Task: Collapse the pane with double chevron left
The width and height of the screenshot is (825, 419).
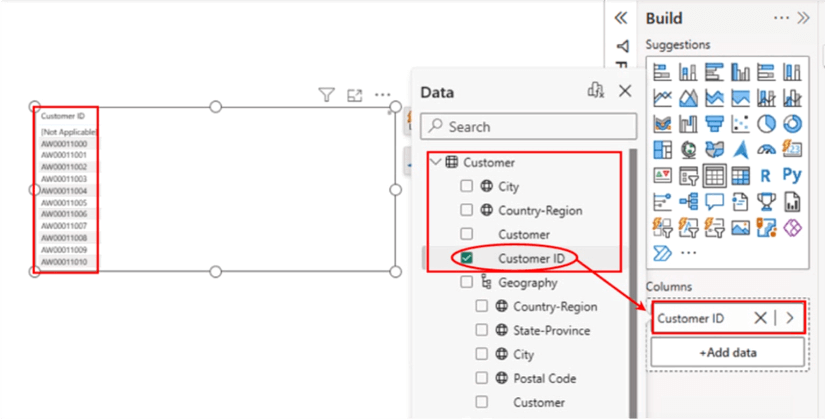Action: point(621,18)
